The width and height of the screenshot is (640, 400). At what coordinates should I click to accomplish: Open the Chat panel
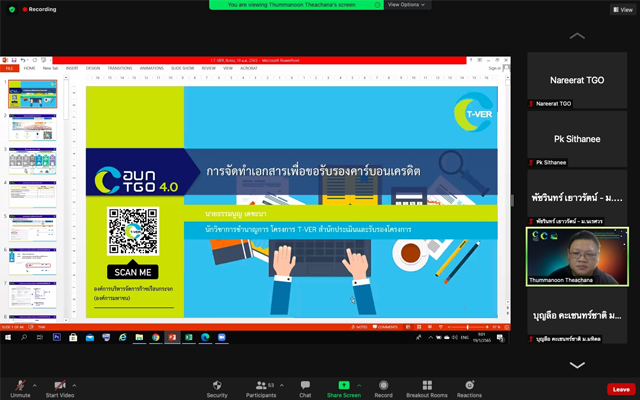pos(305,389)
